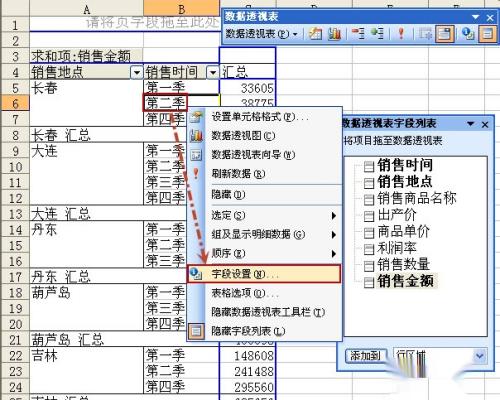Select column A header
The width and height of the screenshot is (500, 400).
tap(86, 8)
